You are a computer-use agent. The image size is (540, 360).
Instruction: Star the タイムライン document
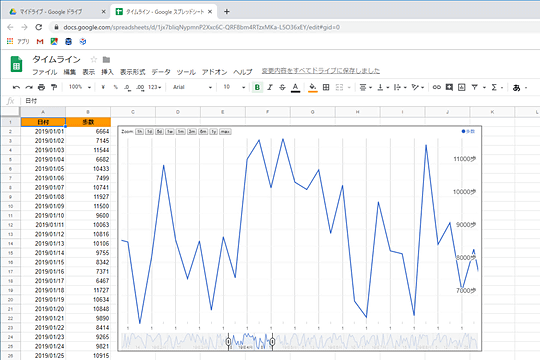(x=94, y=60)
